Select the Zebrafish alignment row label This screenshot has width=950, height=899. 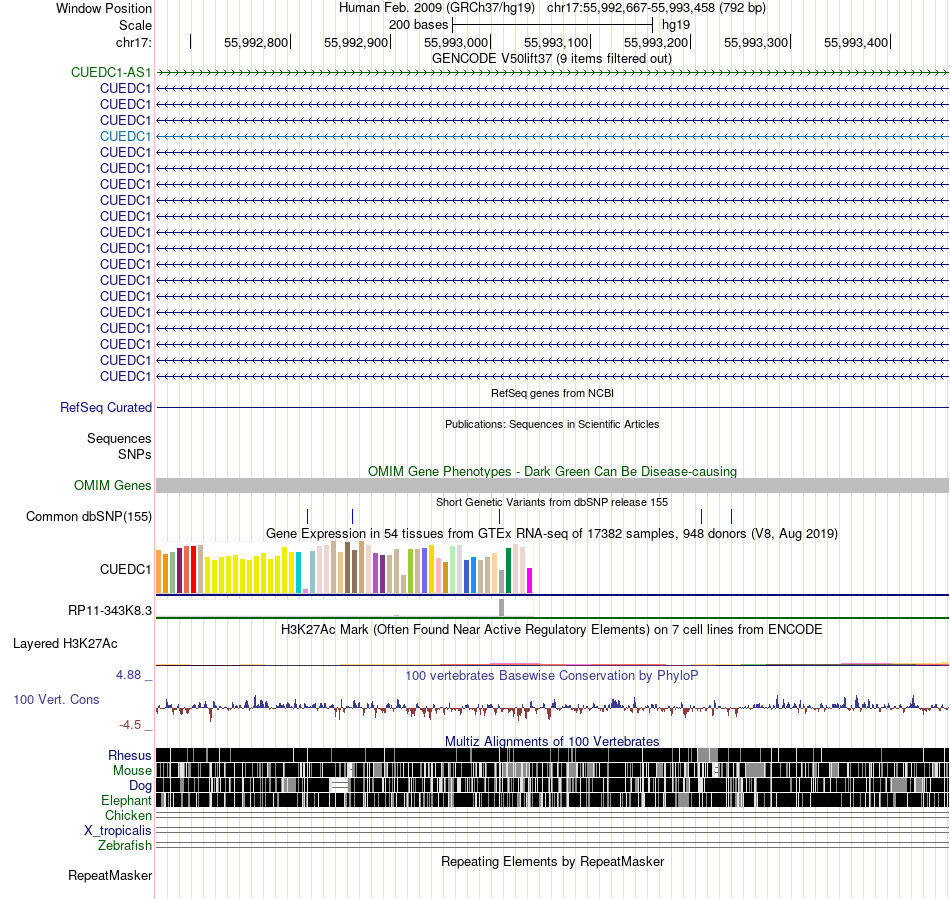[125, 846]
